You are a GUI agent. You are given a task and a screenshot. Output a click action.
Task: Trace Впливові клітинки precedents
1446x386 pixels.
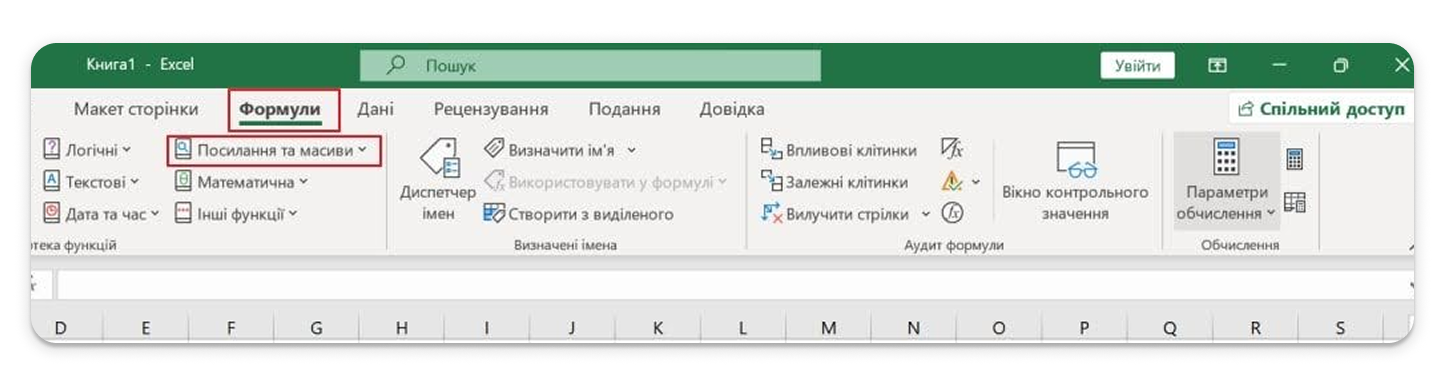click(x=839, y=150)
